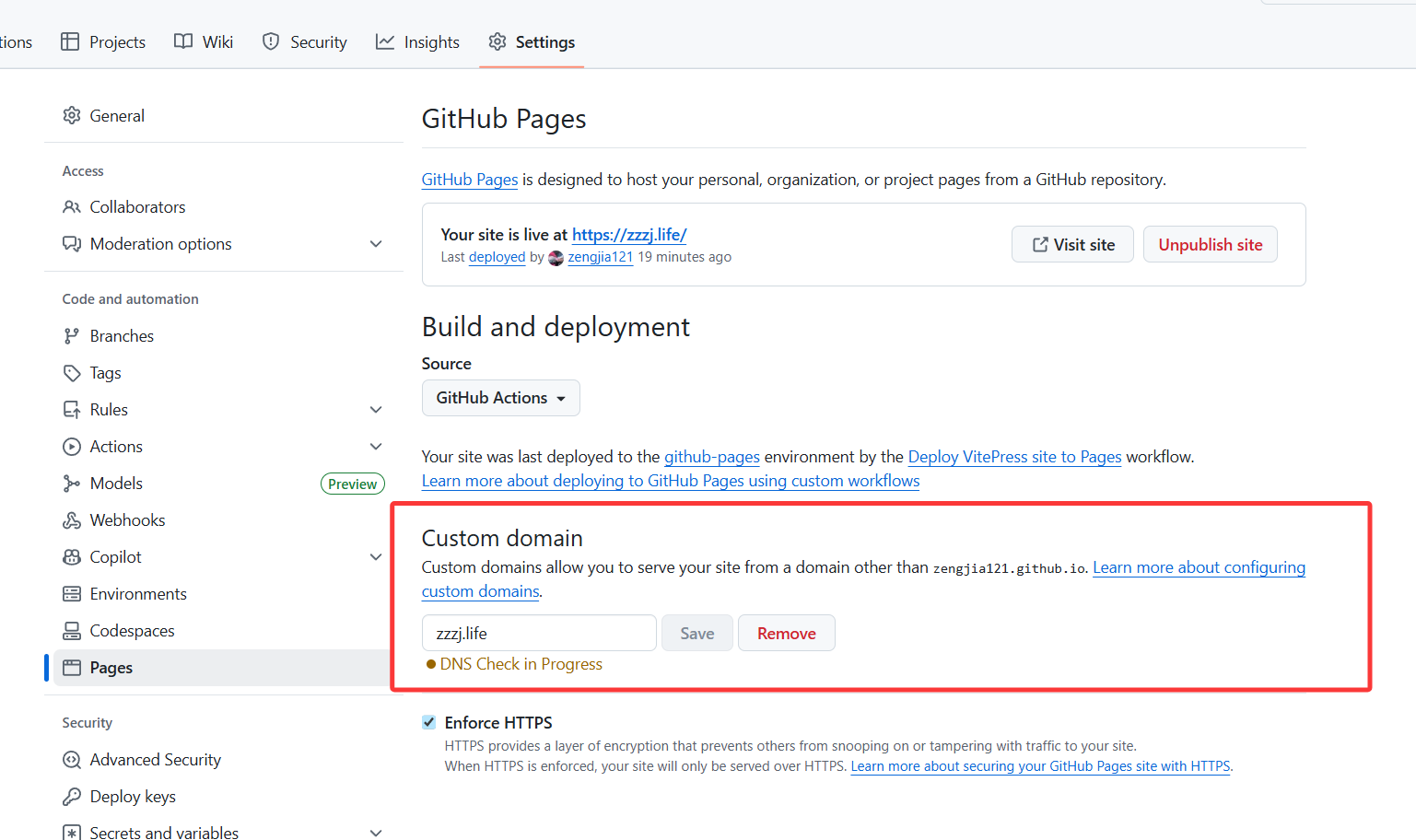Screen dimensions: 1416x840
Task: Open the GitHub Pages intro link
Action: point(470,180)
